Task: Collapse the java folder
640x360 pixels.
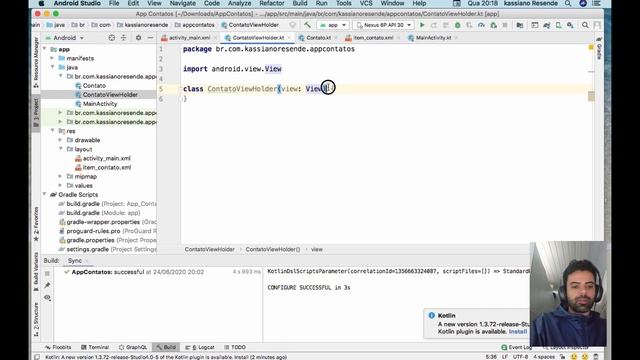Action: click(x=53, y=67)
